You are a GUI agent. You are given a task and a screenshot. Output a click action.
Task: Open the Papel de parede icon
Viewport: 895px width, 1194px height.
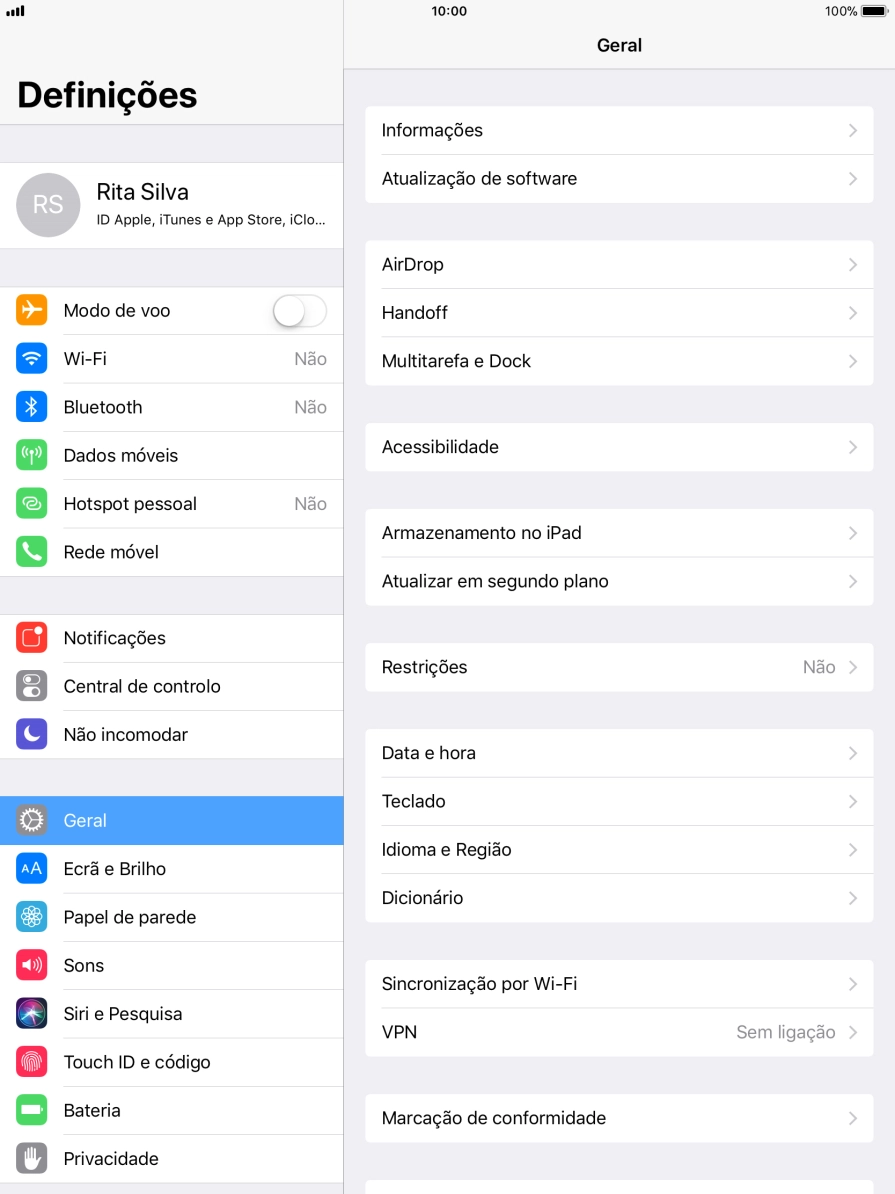tap(31, 917)
